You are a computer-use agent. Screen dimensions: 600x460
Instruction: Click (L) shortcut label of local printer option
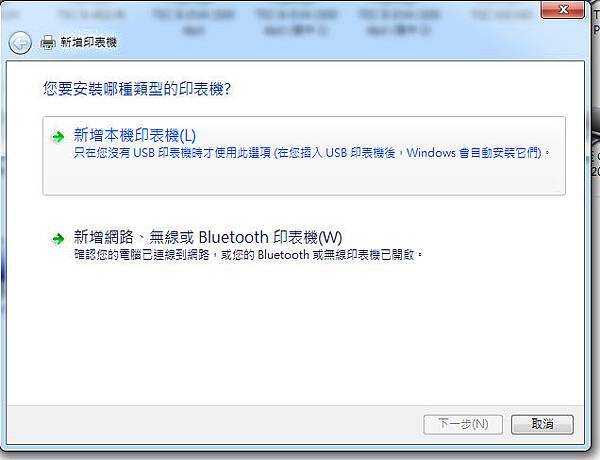(188, 136)
